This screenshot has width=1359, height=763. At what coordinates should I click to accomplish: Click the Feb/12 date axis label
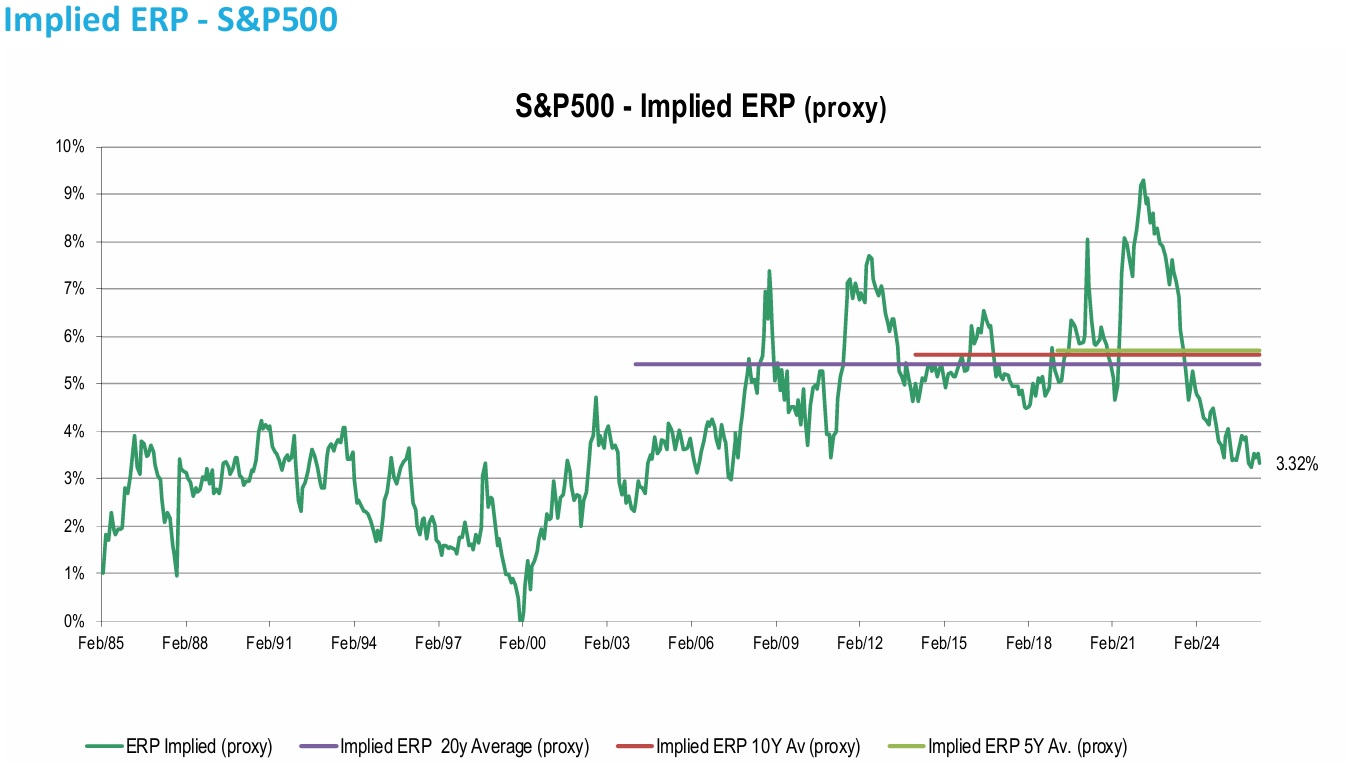860,644
